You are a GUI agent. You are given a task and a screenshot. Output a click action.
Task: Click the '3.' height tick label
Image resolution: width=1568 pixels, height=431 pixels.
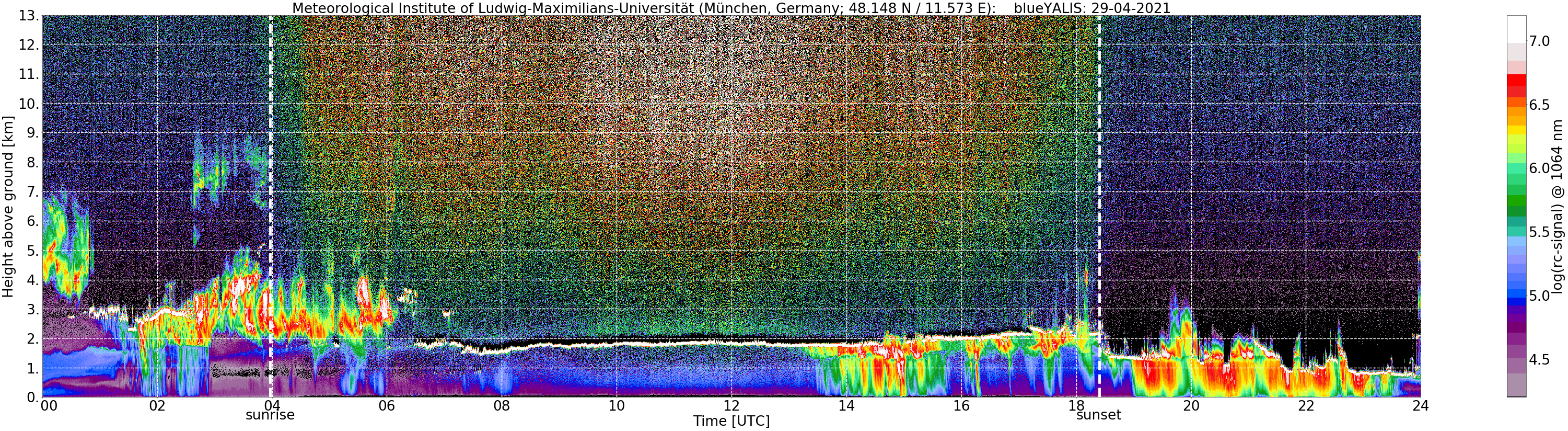point(33,310)
